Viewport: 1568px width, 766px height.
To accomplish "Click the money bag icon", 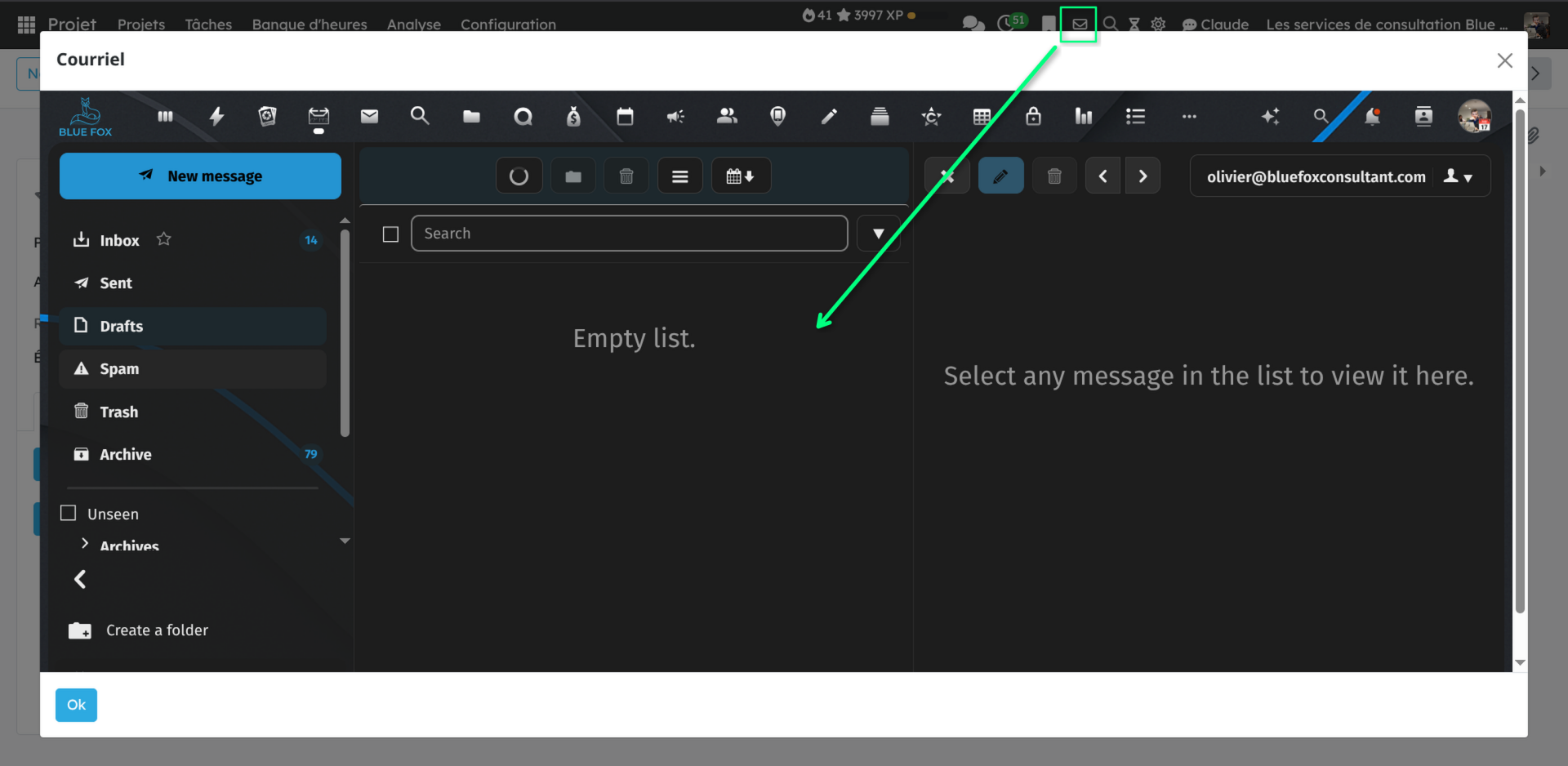I will click(x=573, y=117).
